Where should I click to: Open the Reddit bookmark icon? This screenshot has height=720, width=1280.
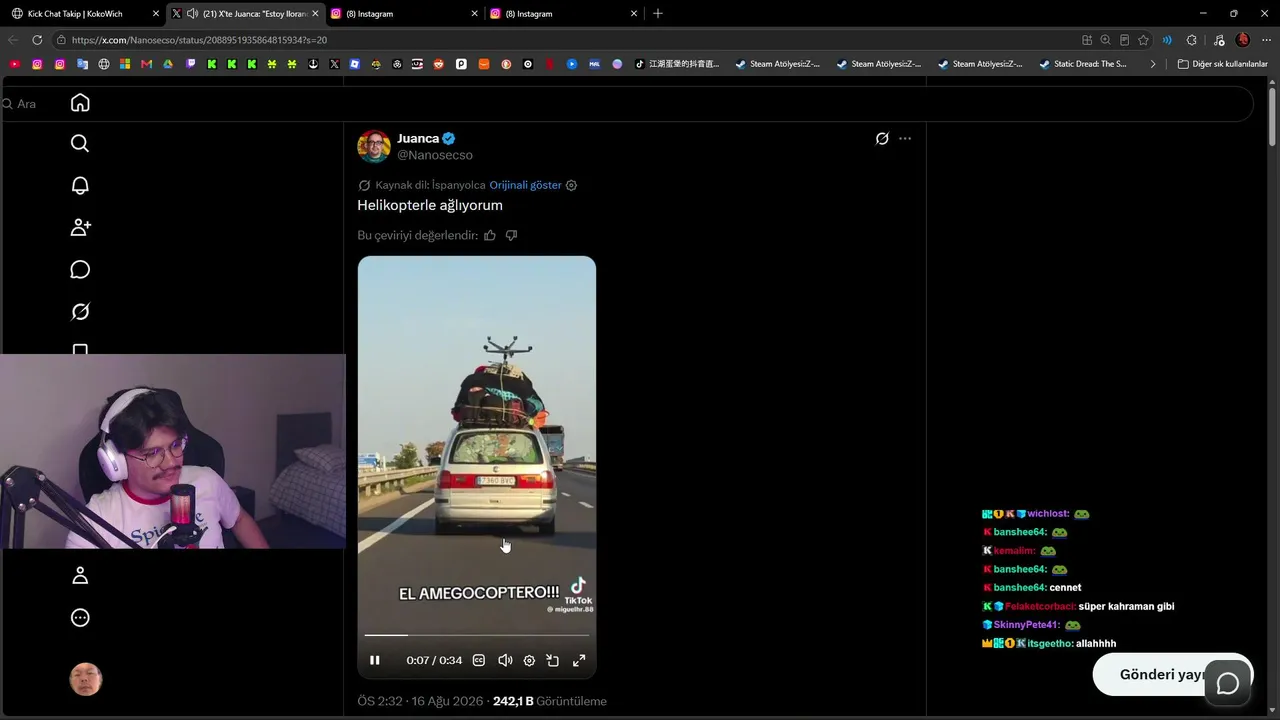[438, 64]
